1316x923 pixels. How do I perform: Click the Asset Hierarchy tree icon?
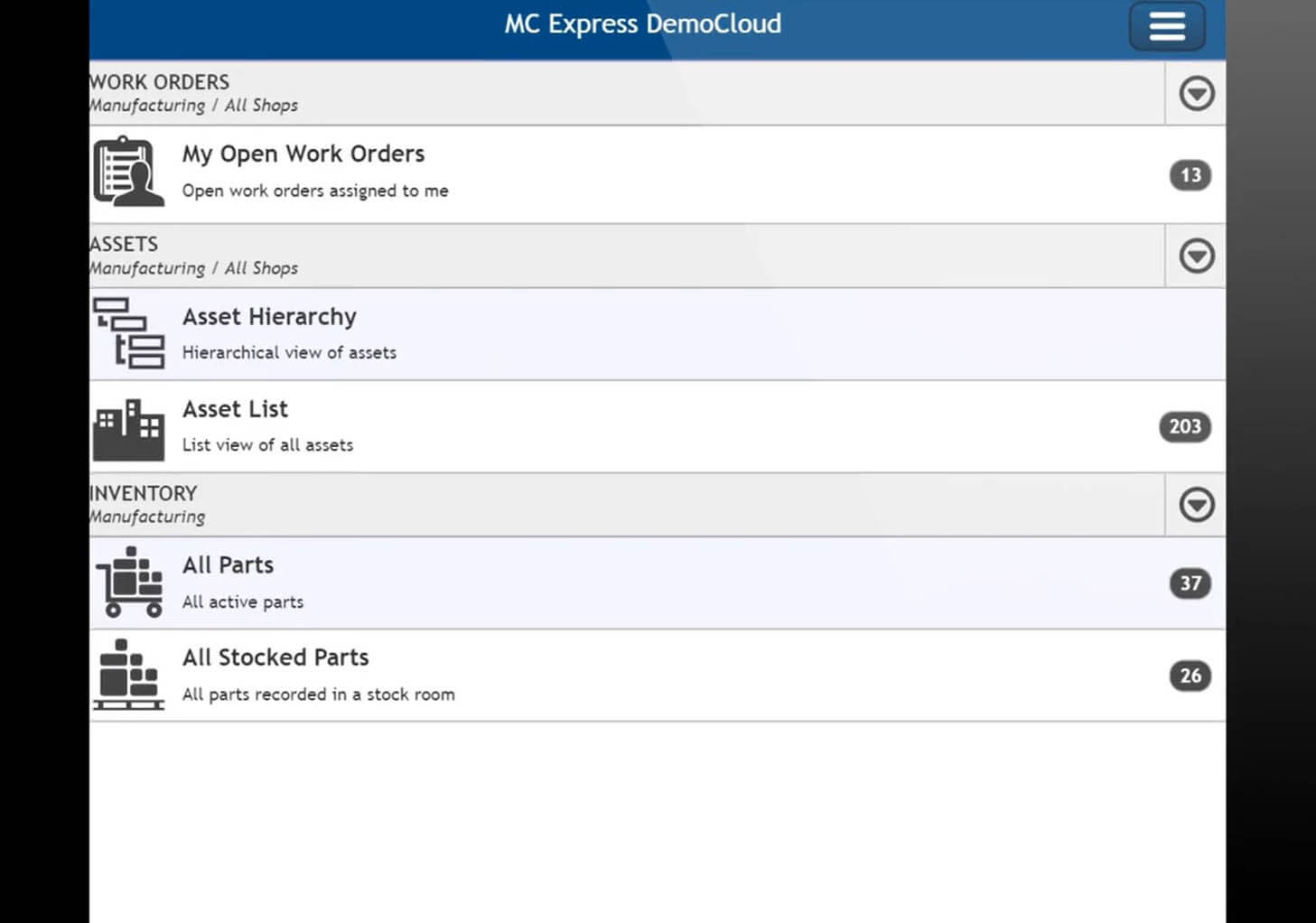coord(129,334)
